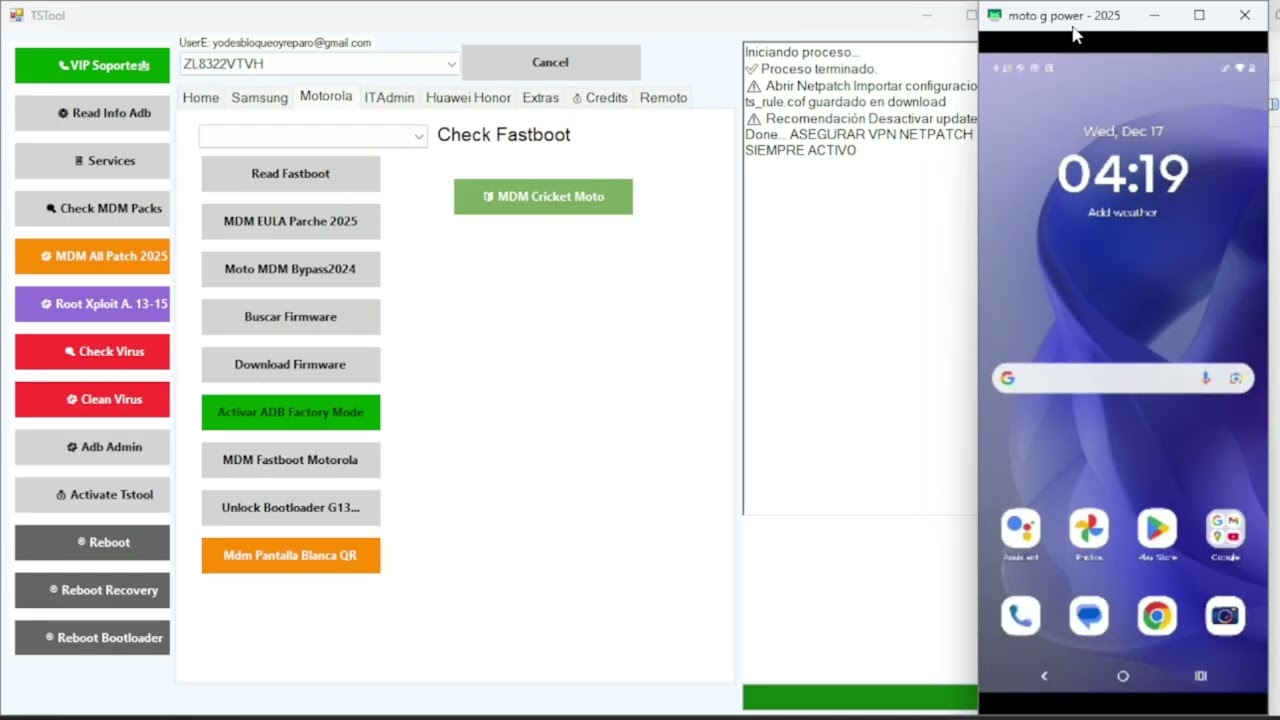This screenshot has height=720, width=1280.
Task: Tap the Add weather text under clock
Action: (1123, 212)
